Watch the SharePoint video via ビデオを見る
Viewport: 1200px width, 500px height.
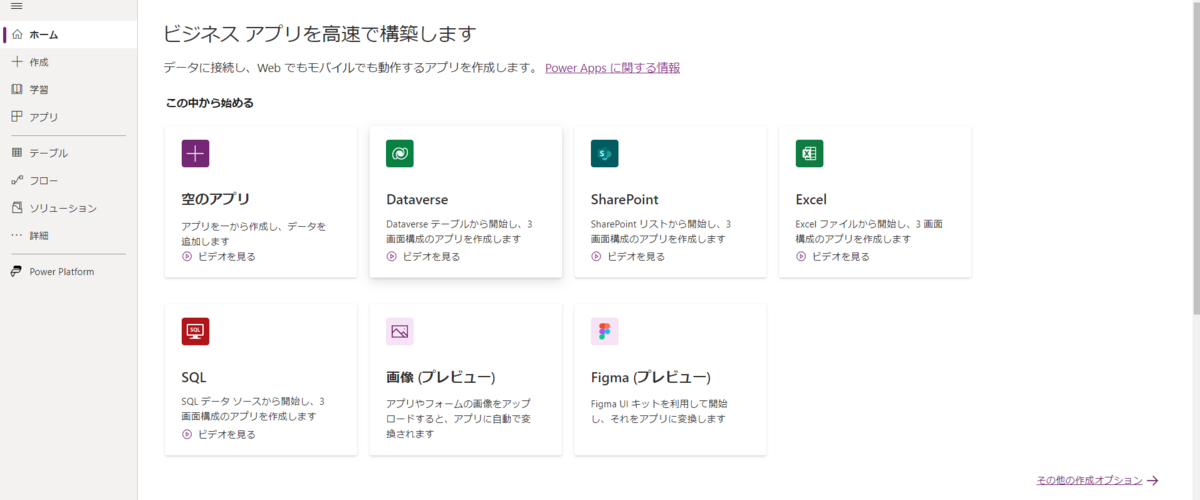[636, 256]
